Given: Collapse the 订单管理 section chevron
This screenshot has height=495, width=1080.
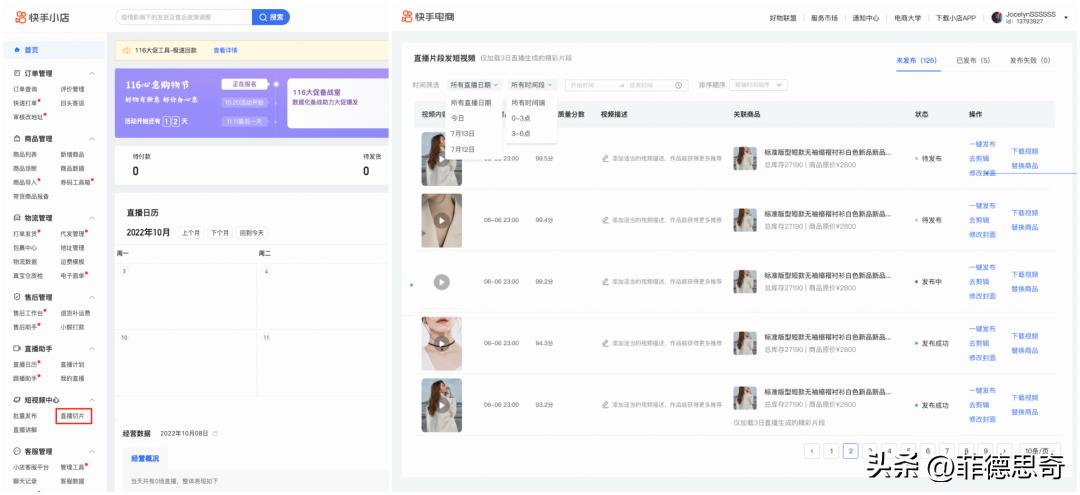Looking at the screenshot, I should 92,73.
